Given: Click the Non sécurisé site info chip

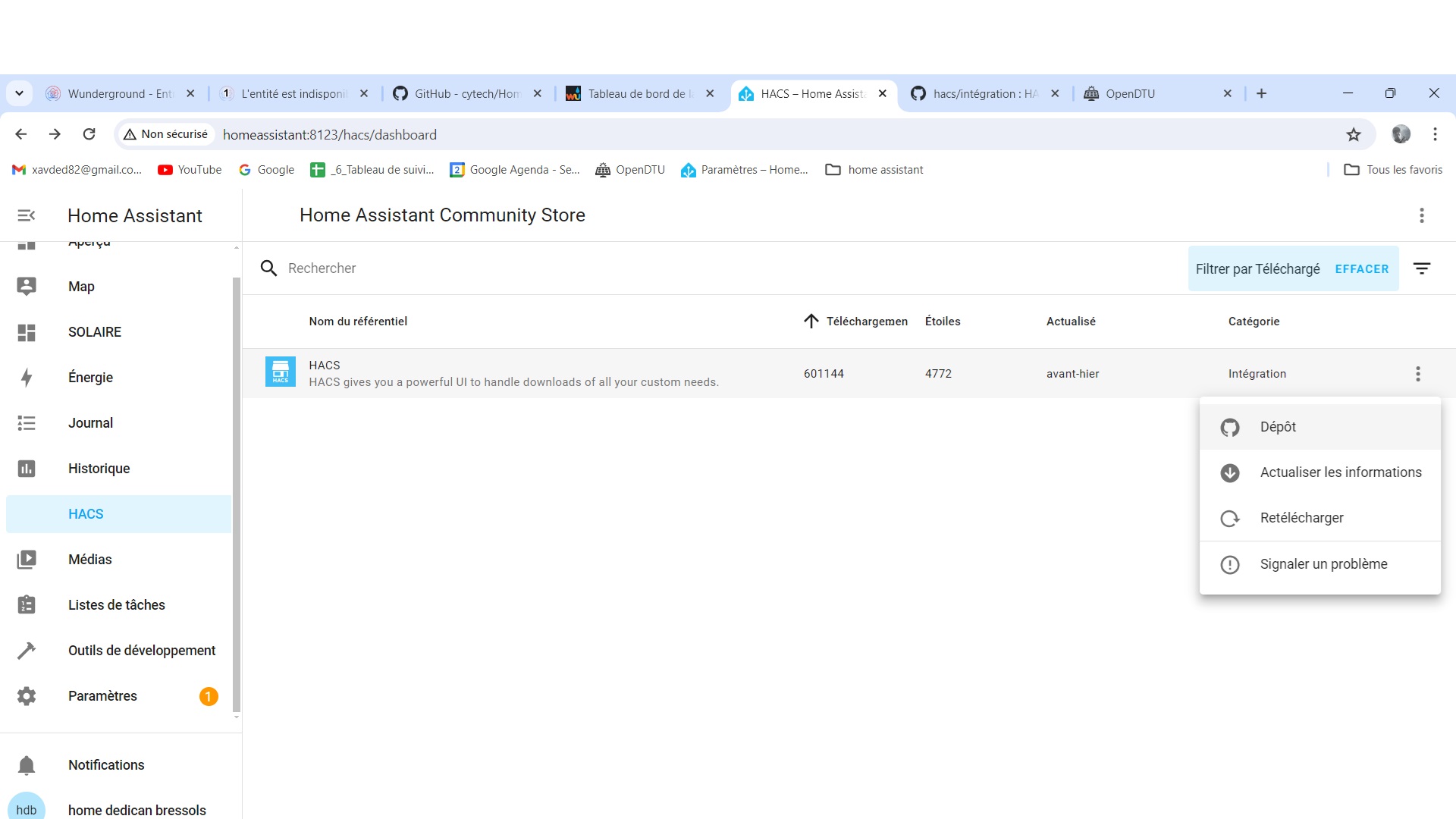Looking at the screenshot, I should 165,134.
